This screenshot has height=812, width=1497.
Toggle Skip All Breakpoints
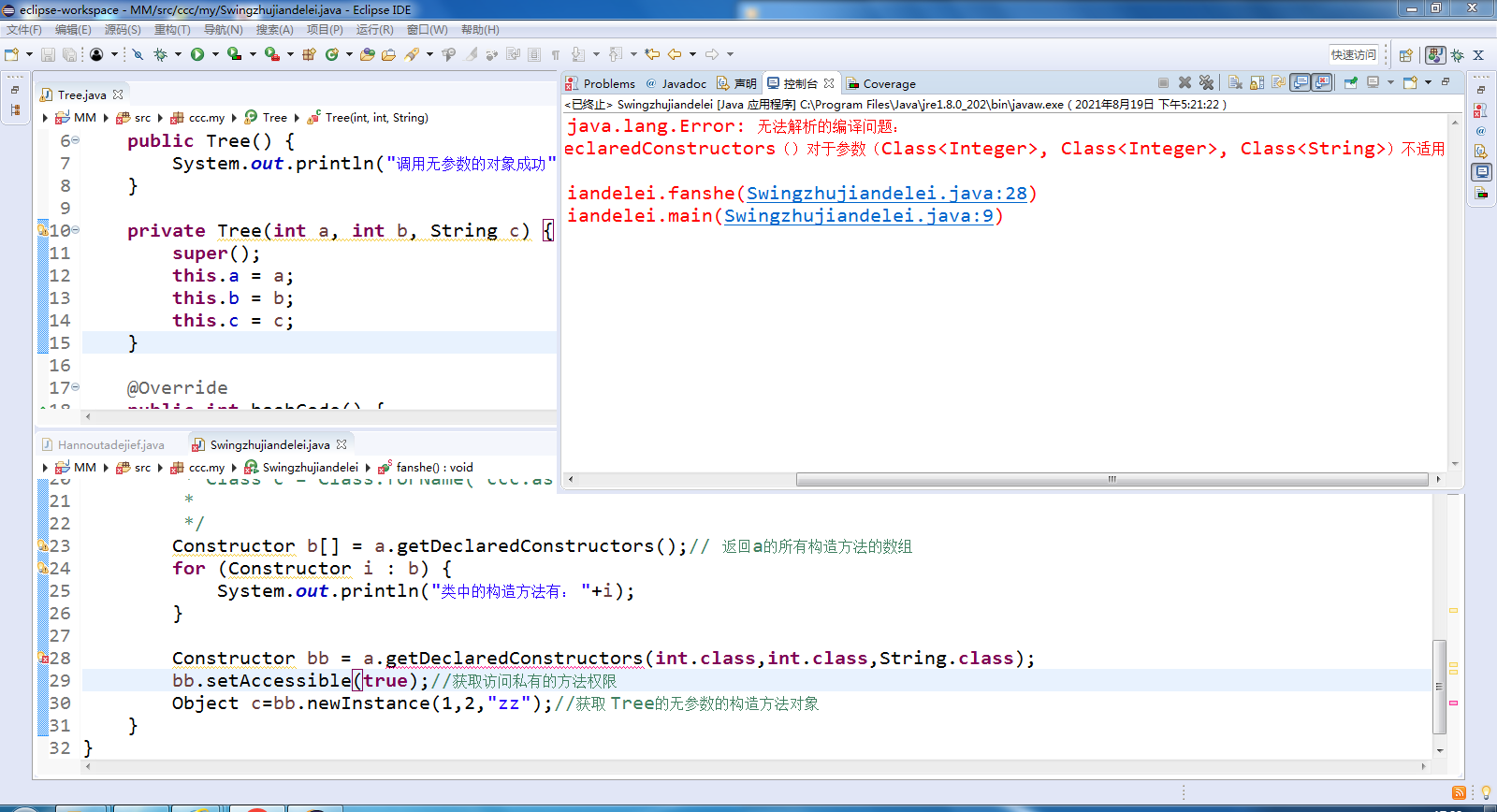[x=138, y=54]
